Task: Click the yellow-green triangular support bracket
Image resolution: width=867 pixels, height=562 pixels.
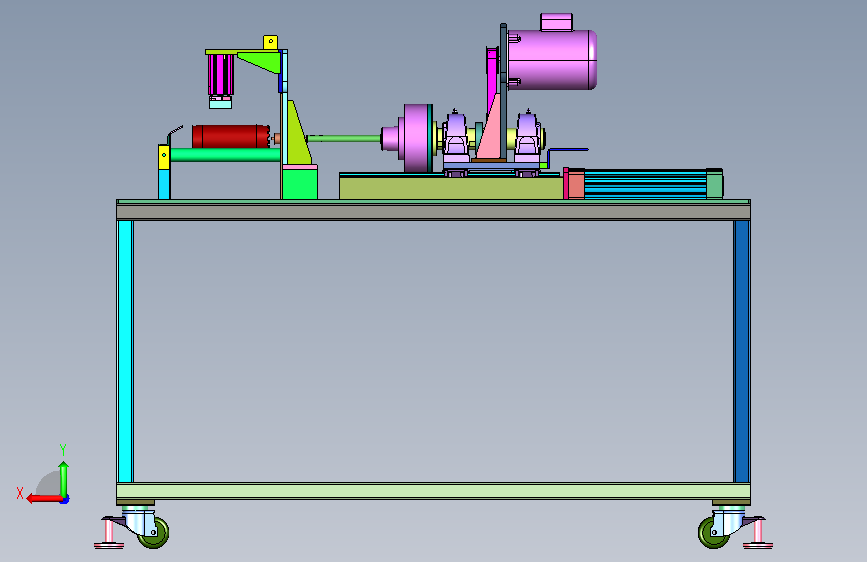Action: [x=296, y=134]
